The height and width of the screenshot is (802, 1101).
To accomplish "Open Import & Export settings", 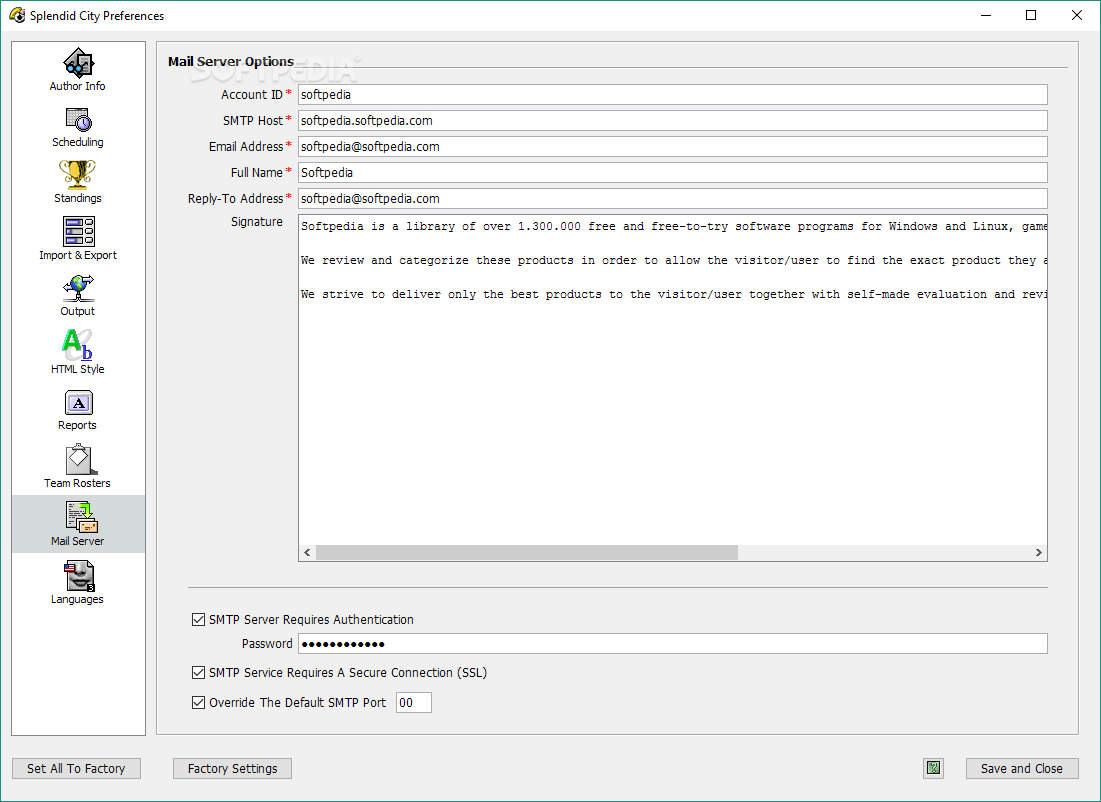I will pyautogui.click(x=78, y=239).
